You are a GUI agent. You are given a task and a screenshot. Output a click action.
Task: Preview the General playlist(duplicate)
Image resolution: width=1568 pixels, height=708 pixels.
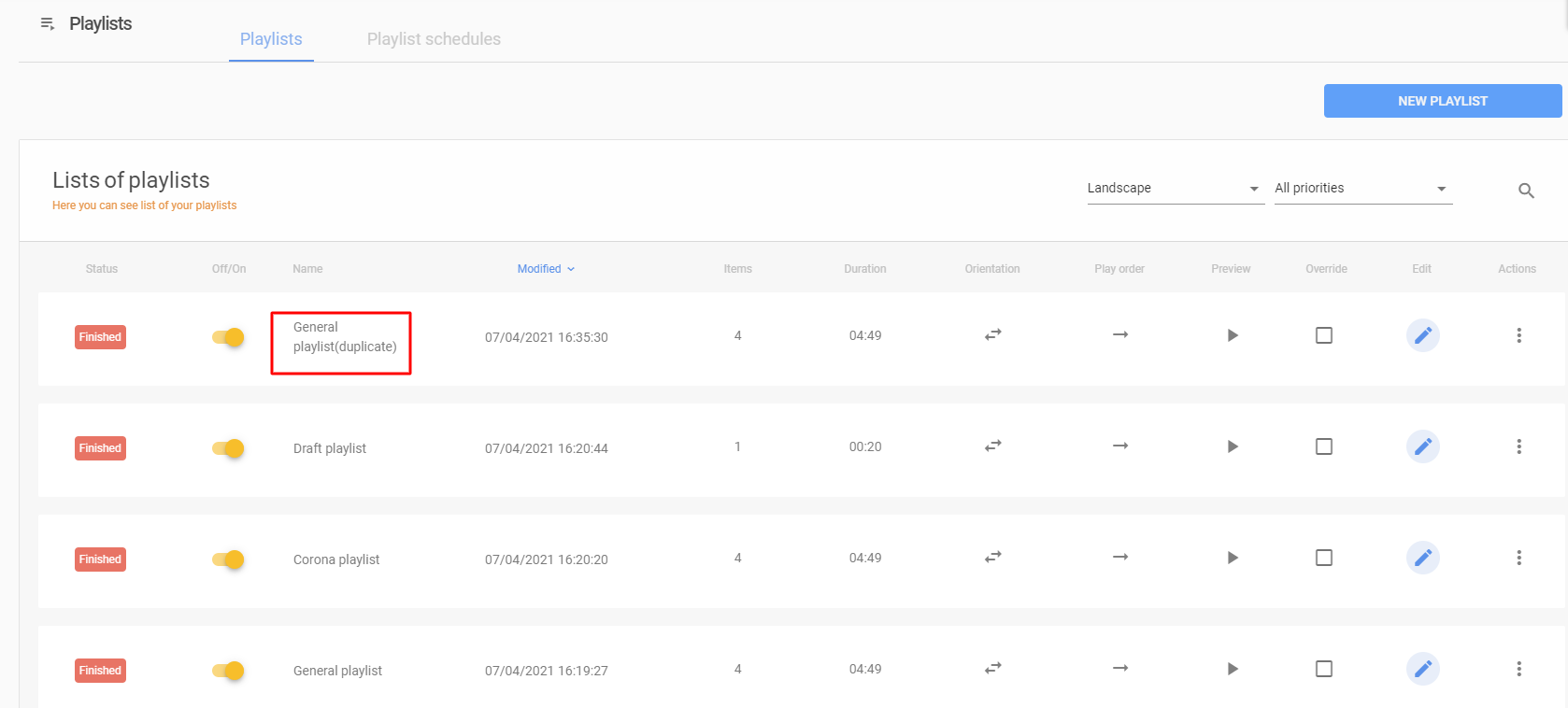(x=1233, y=335)
